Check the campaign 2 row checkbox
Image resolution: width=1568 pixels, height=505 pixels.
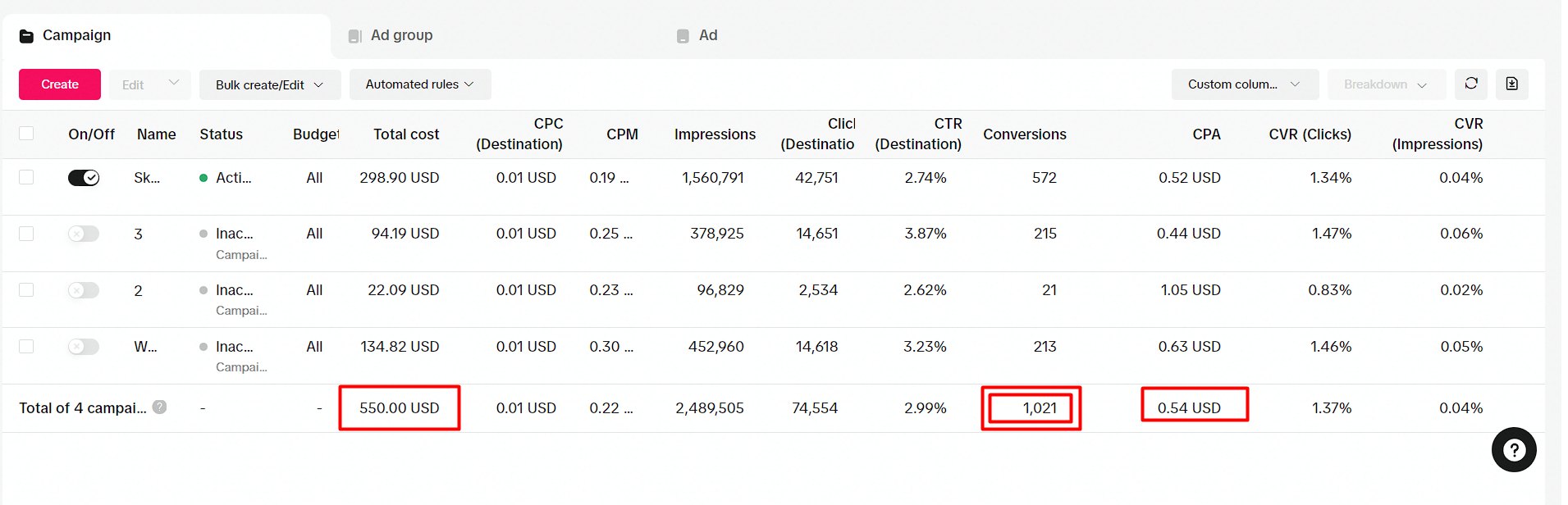pyautogui.click(x=26, y=289)
